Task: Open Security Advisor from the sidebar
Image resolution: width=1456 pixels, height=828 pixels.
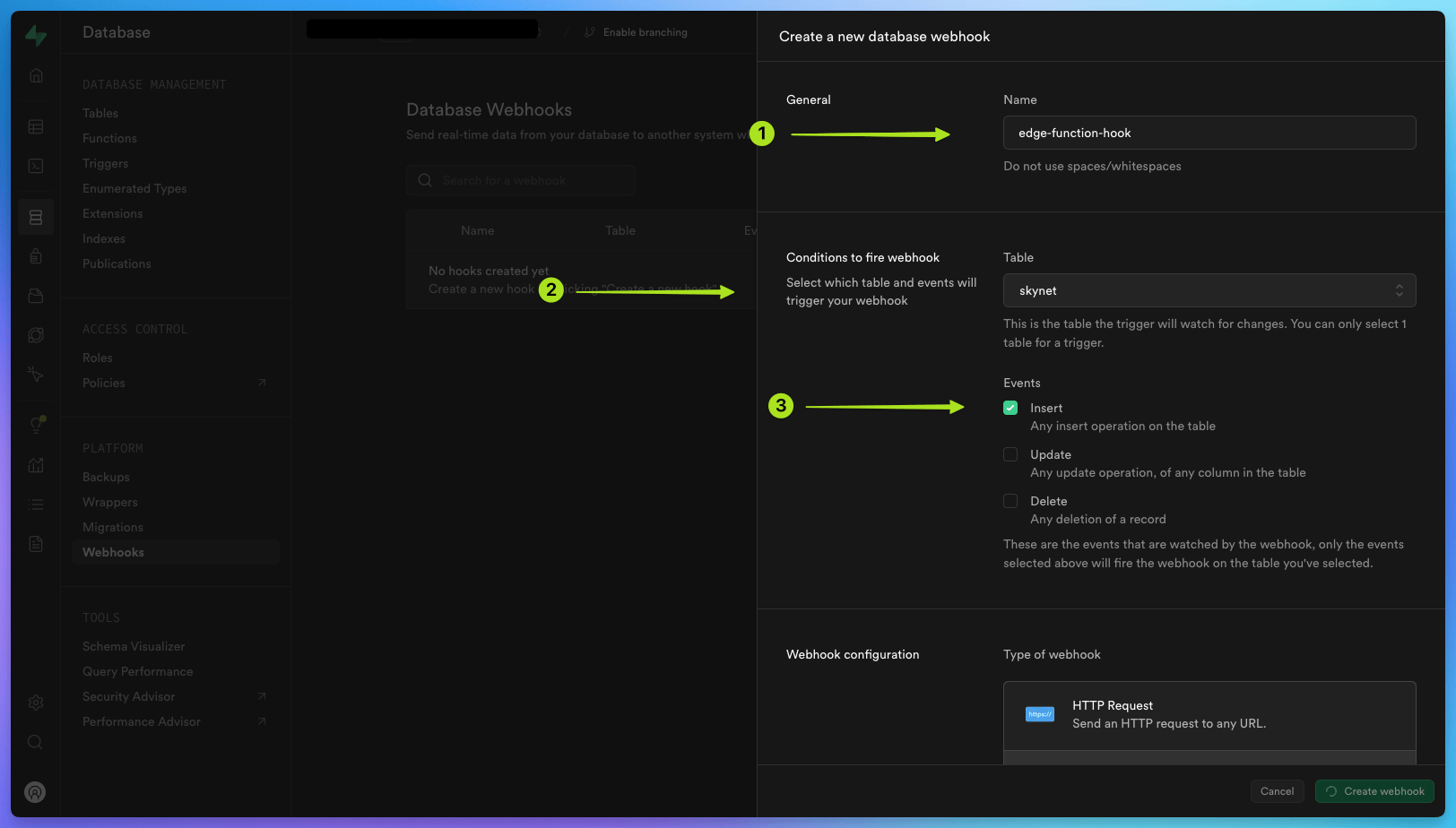Action: 128,696
